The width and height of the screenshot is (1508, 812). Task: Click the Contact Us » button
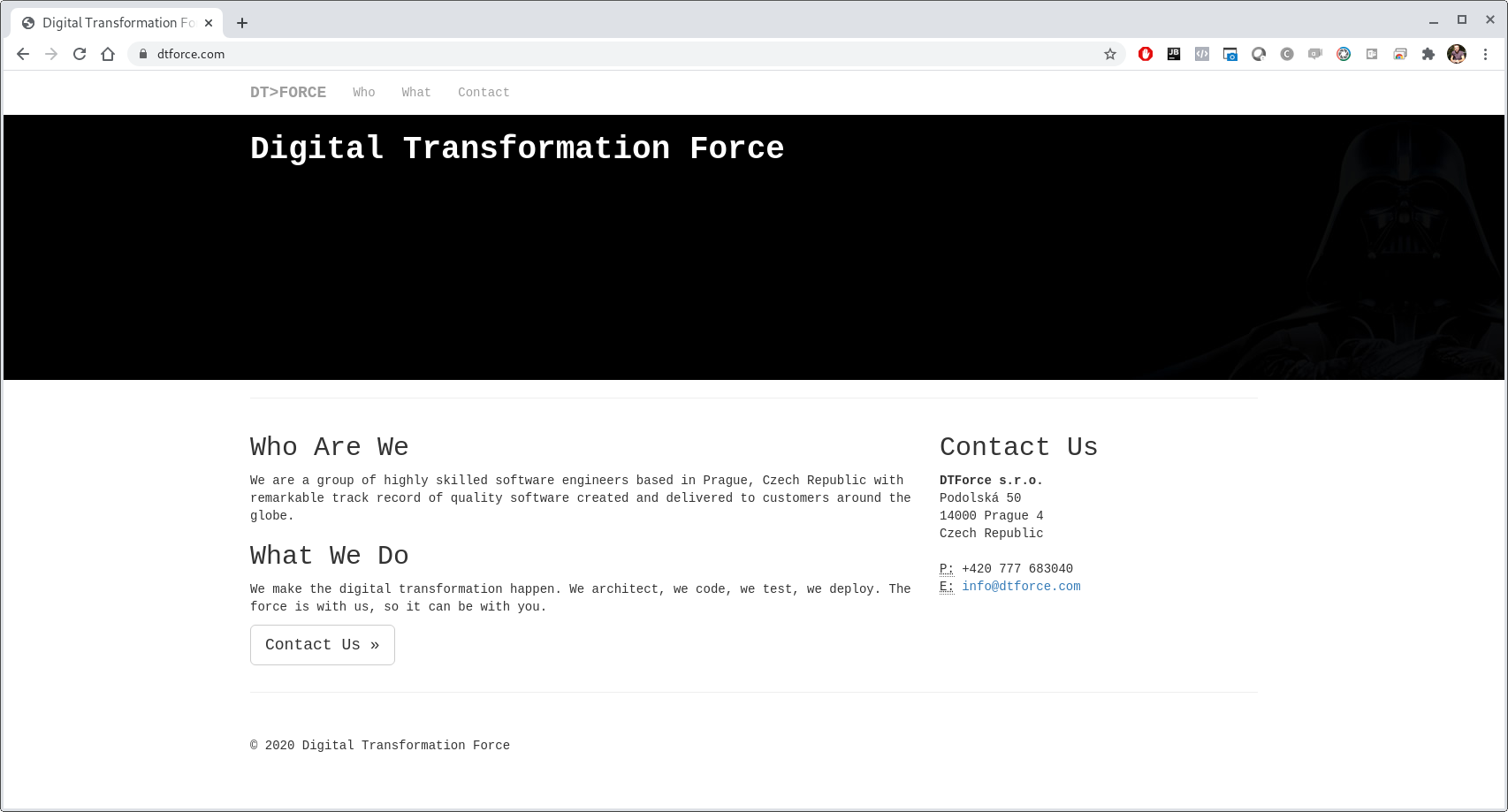[323, 645]
